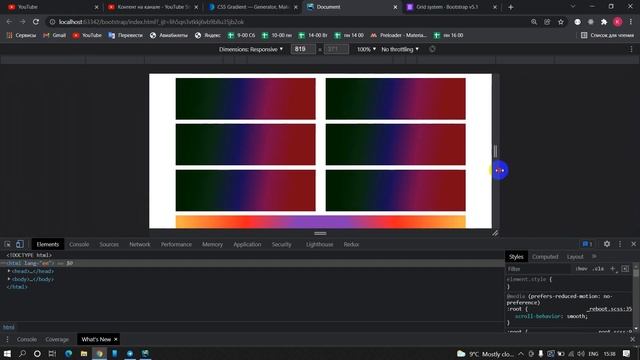This screenshot has height=360, width=640.
Task: Expand the head element node
Action: click(x=9, y=271)
